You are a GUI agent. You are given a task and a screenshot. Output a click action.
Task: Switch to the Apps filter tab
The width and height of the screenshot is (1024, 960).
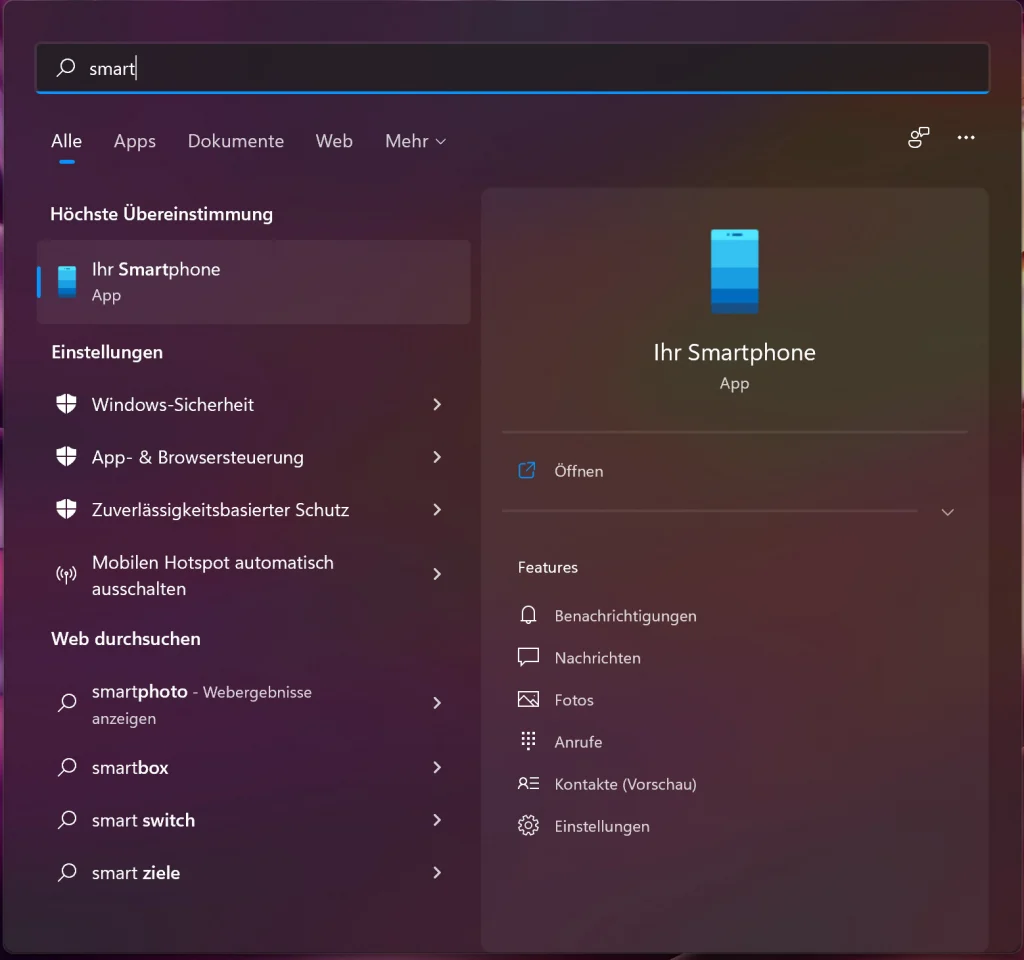(x=135, y=141)
